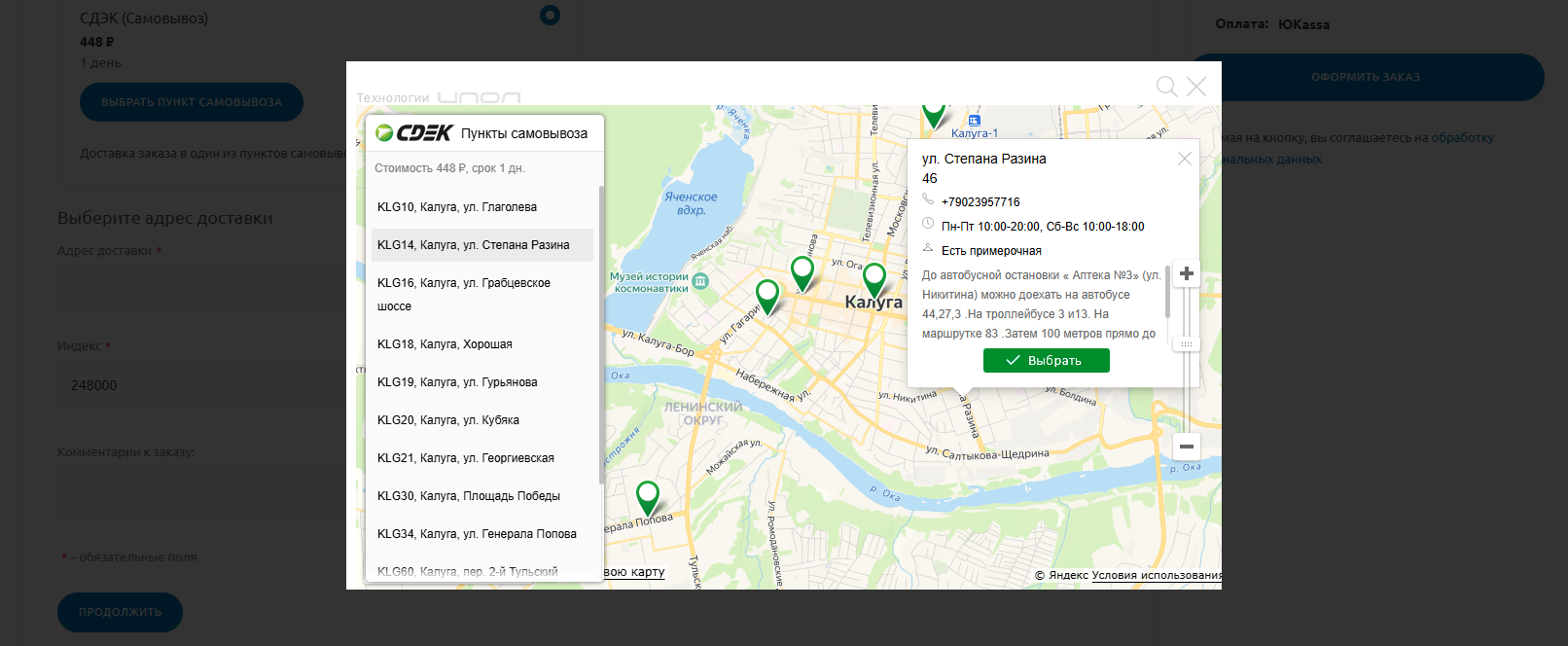
Task: Click the green marker directly above the Калуга label
Action: coord(874,278)
